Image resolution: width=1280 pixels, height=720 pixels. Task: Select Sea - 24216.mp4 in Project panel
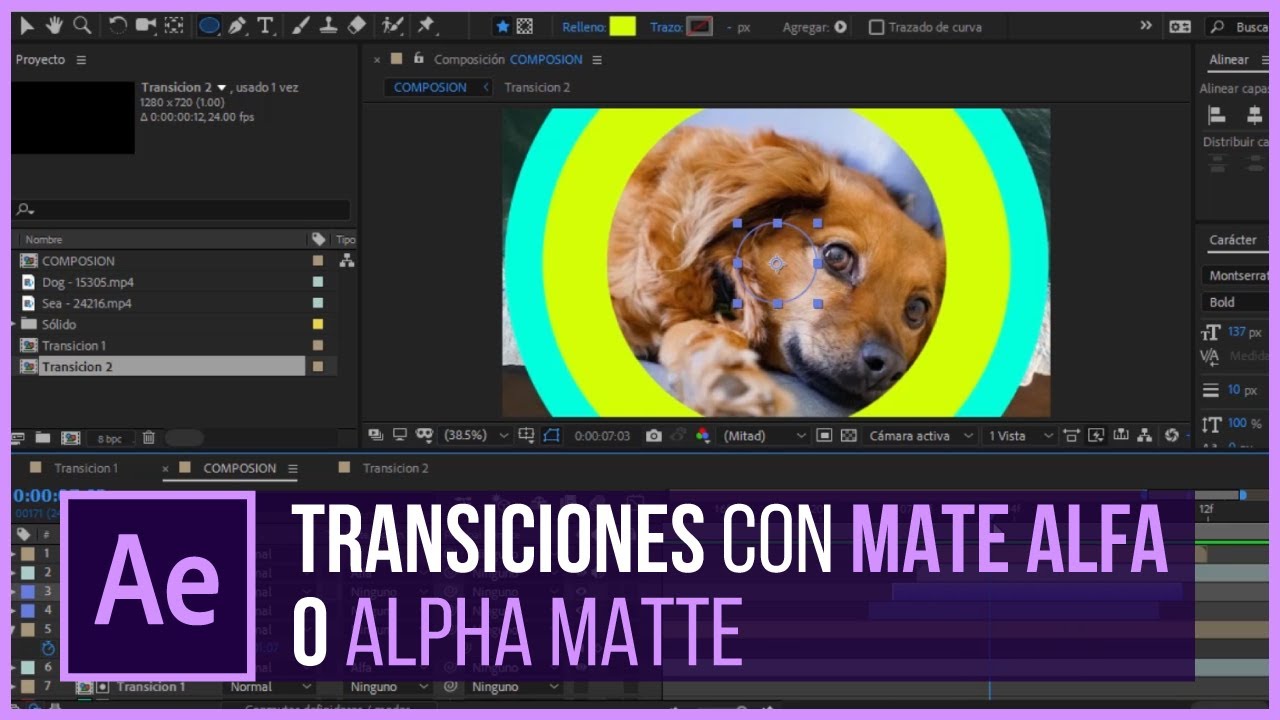(x=86, y=303)
